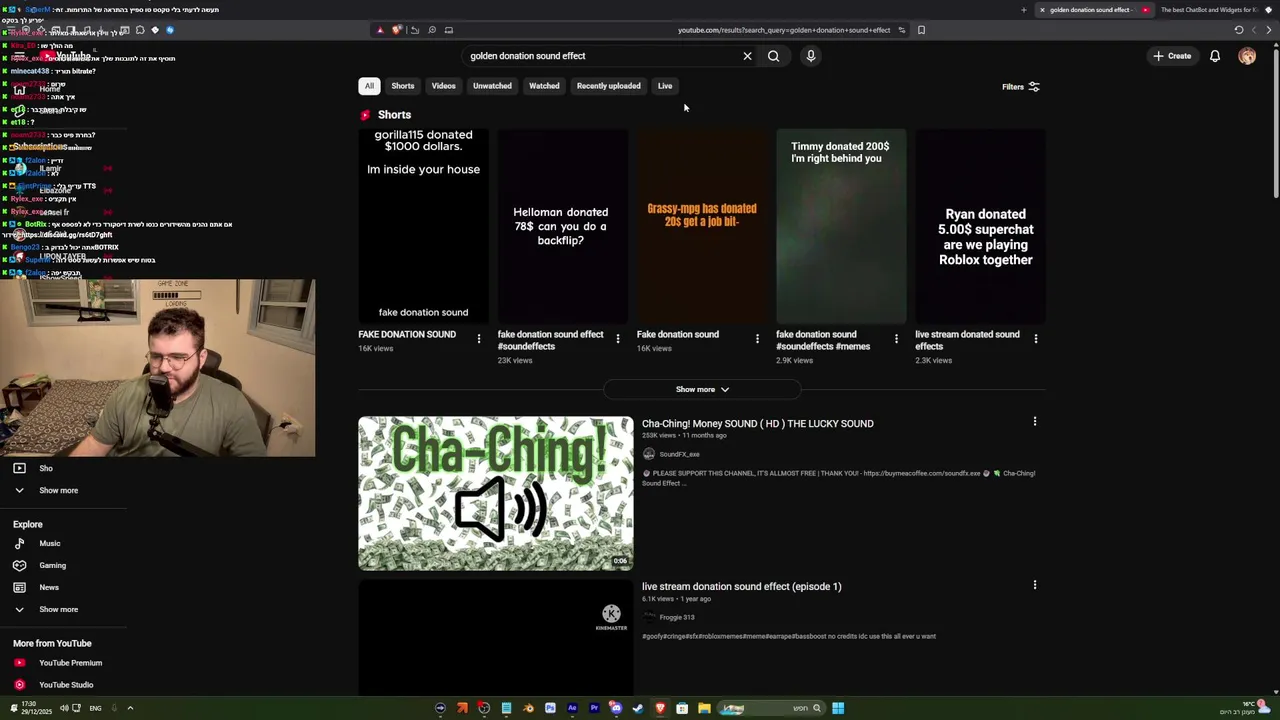Clear the search box with the X

(747, 56)
